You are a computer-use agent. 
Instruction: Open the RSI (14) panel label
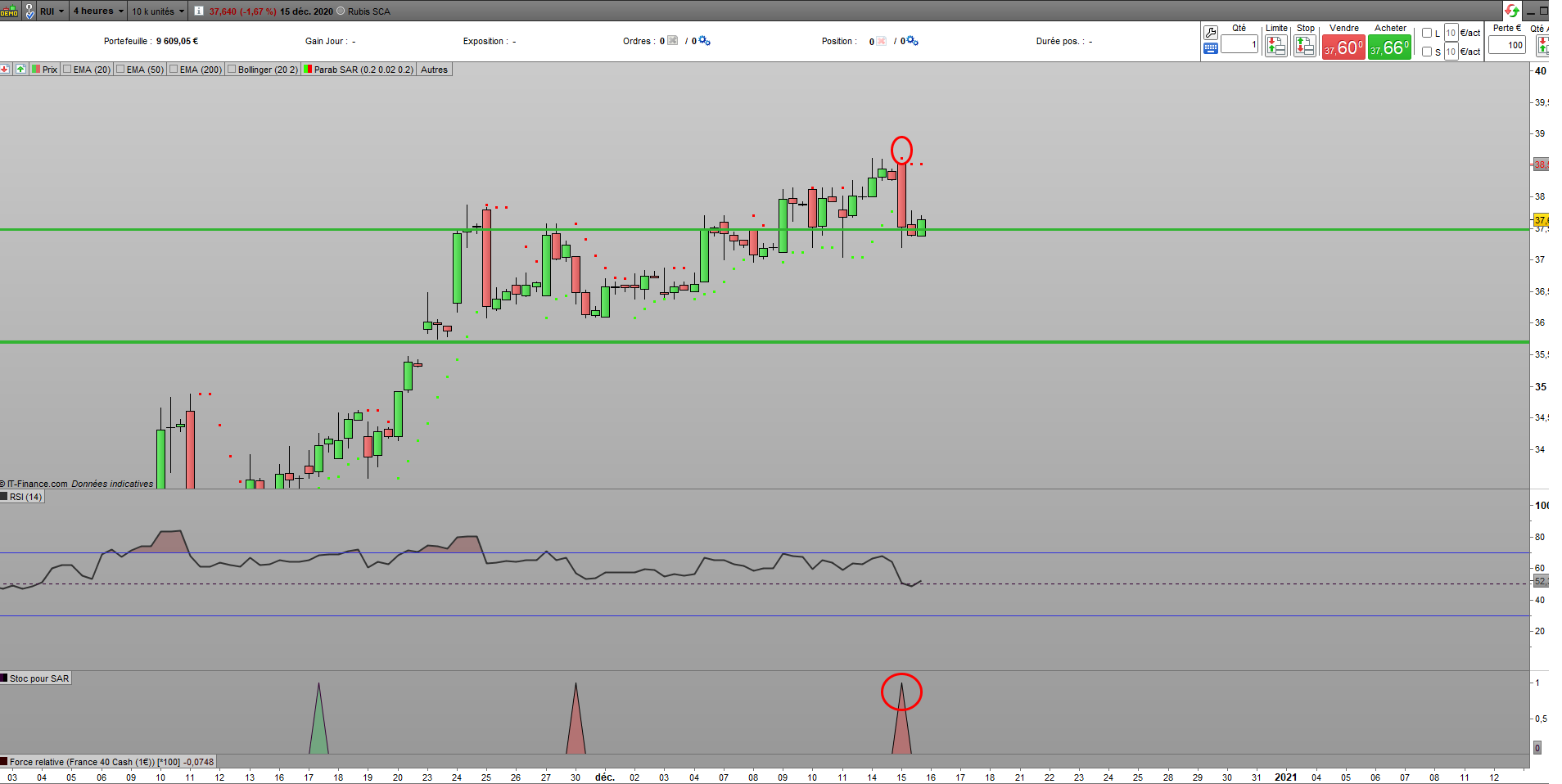(x=25, y=497)
